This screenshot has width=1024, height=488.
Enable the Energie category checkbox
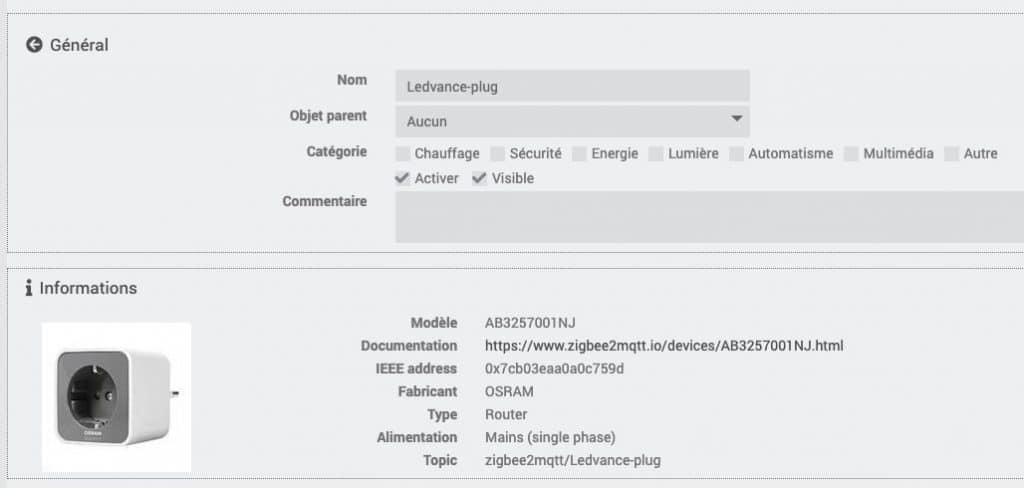tap(579, 154)
